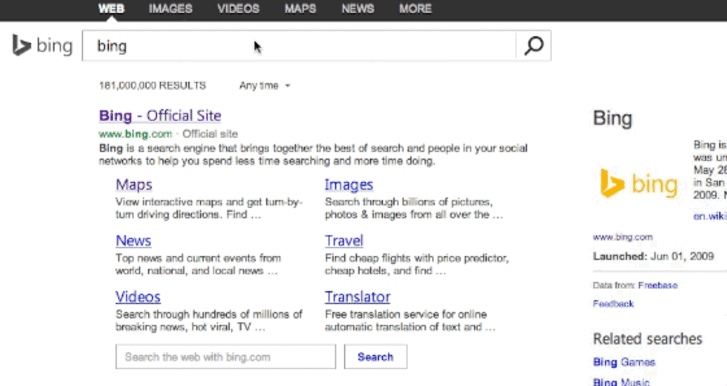Switch to the WEB tab

111,8
